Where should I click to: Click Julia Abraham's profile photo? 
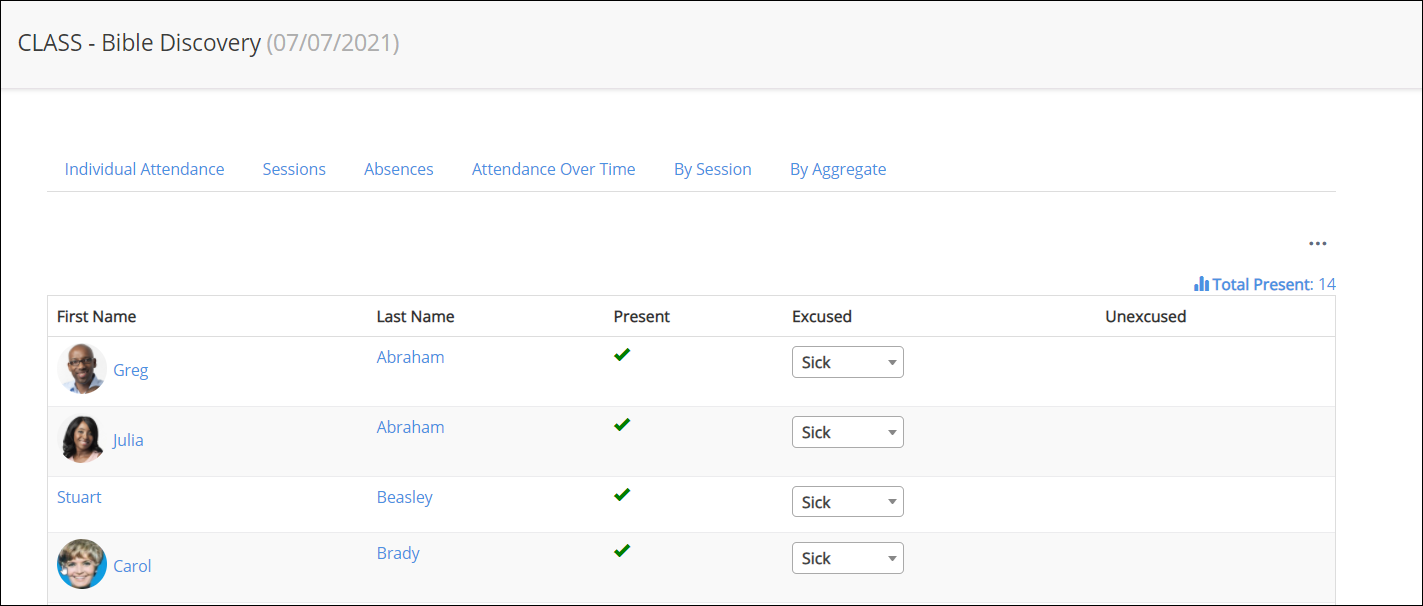coord(82,439)
